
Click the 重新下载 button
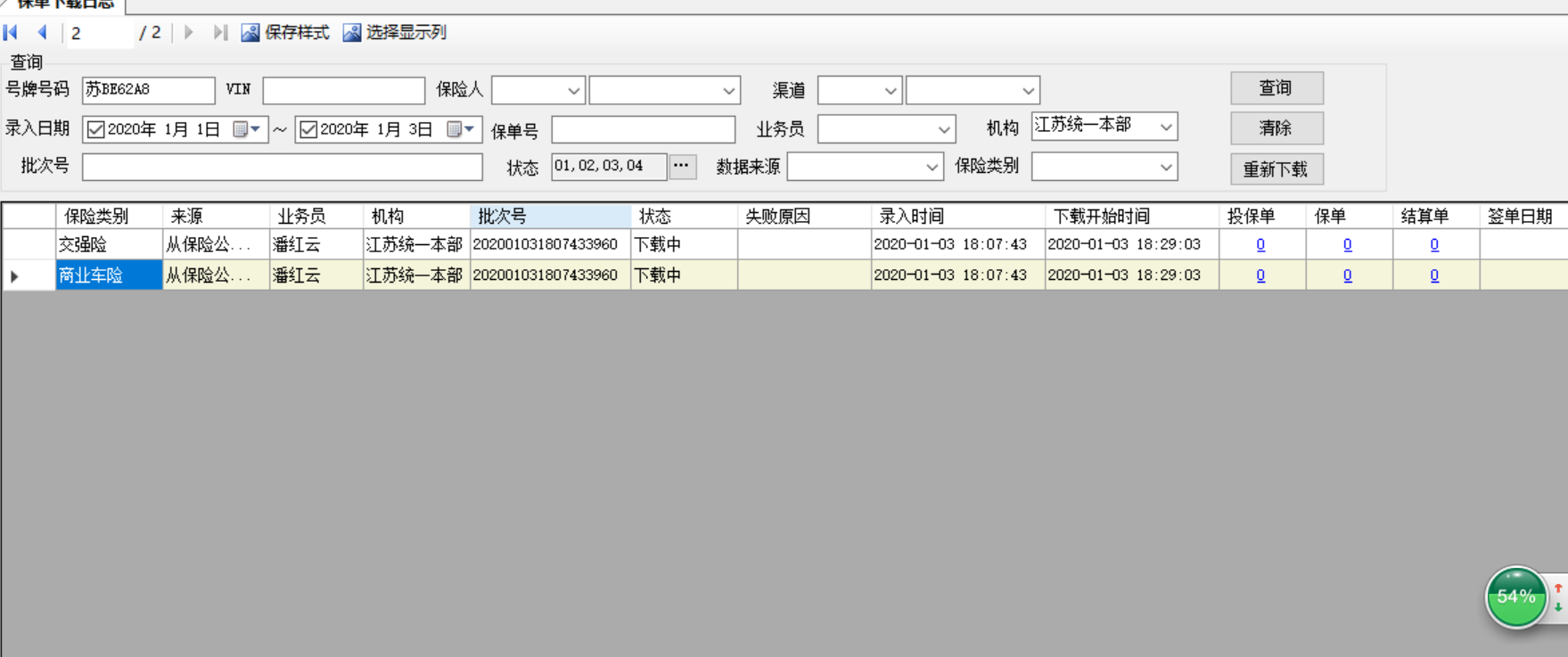(x=1277, y=169)
